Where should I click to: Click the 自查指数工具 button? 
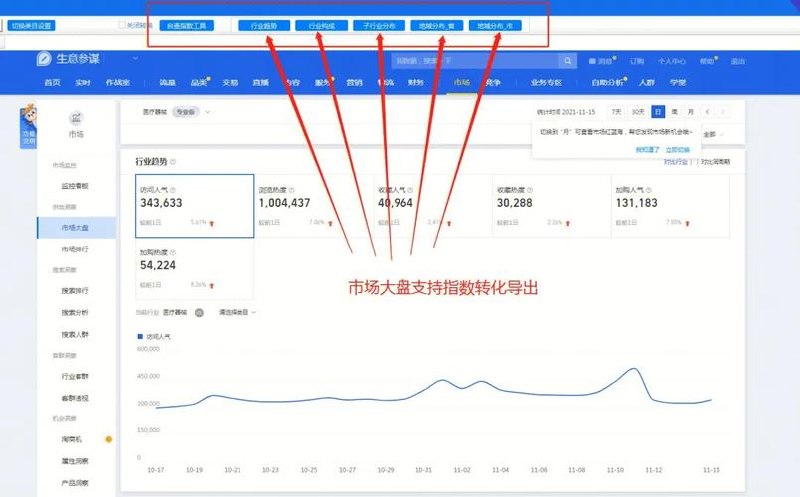point(187,26)
